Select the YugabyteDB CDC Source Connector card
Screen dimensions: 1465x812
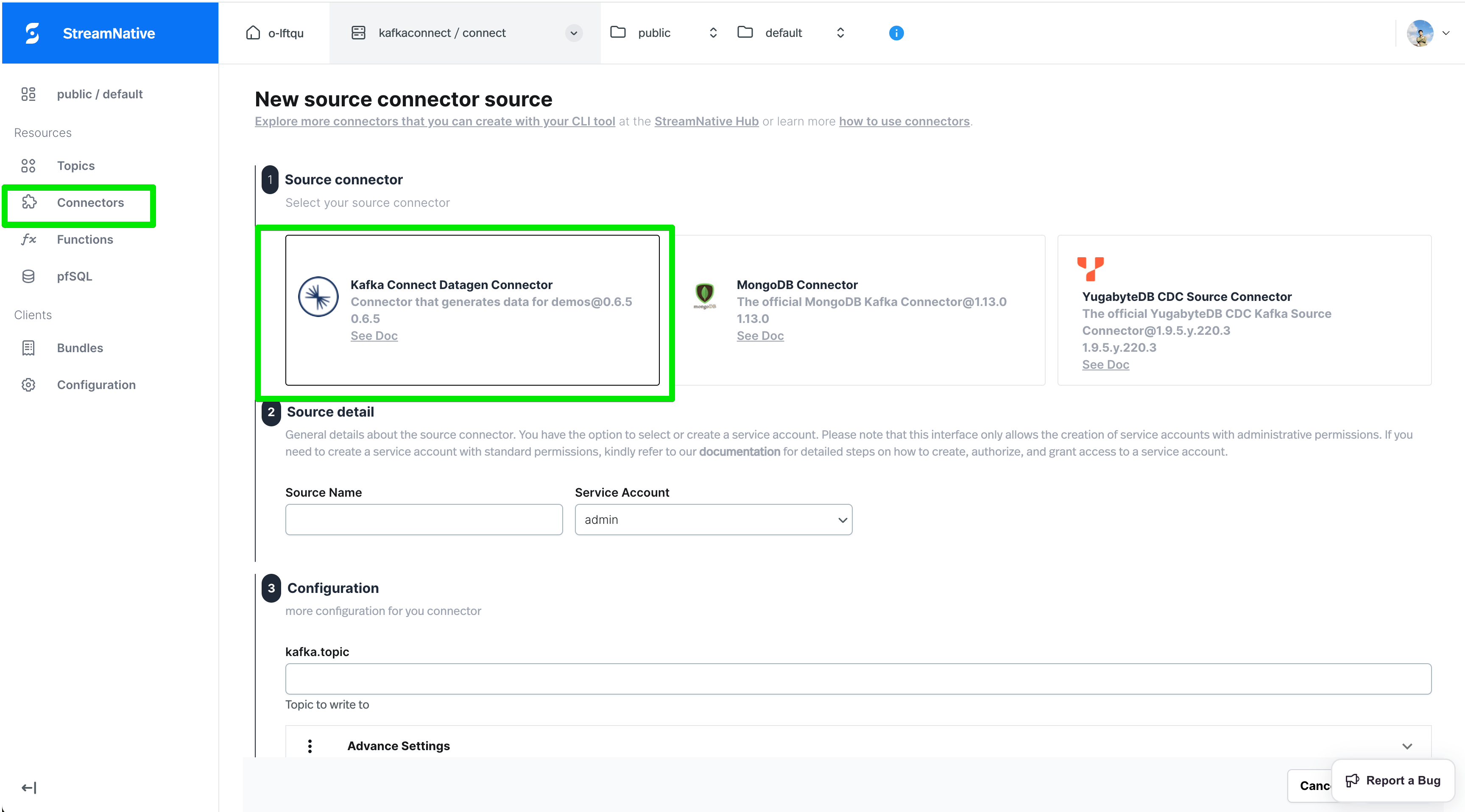(1244, 310)
